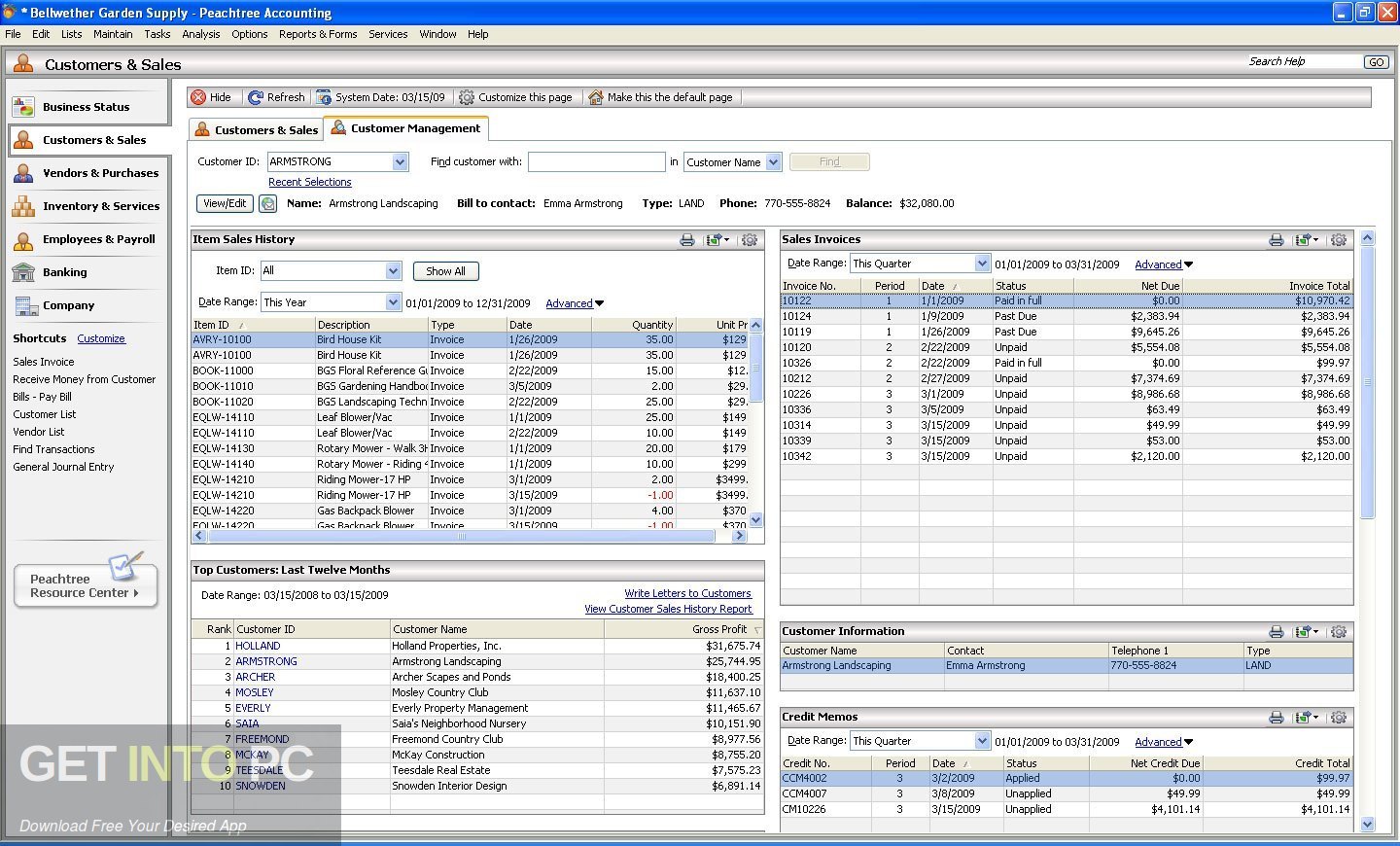
Task: Expand Item Sales History Date Range dropdown
Action: (393, 302)
